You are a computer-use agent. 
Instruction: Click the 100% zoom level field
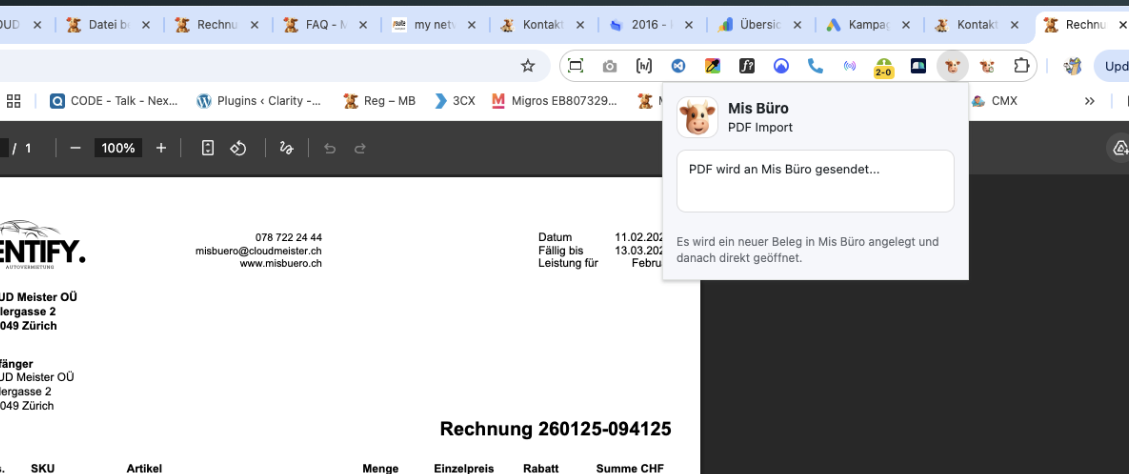118,148
